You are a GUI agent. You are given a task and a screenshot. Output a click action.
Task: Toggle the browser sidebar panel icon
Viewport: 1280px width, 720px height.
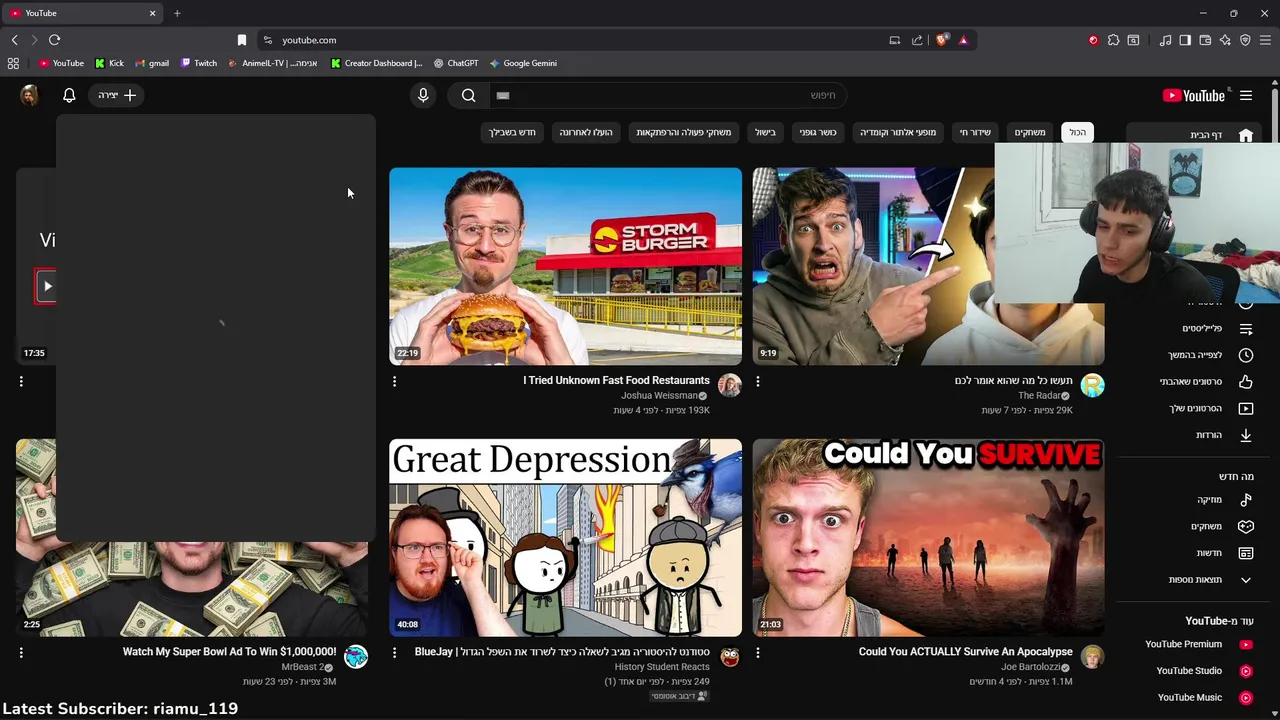1185,40
